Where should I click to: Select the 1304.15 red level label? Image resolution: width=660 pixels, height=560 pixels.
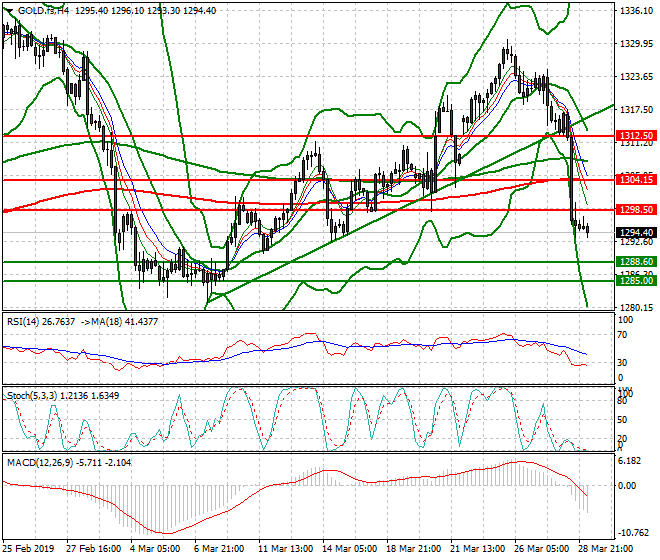636,180
